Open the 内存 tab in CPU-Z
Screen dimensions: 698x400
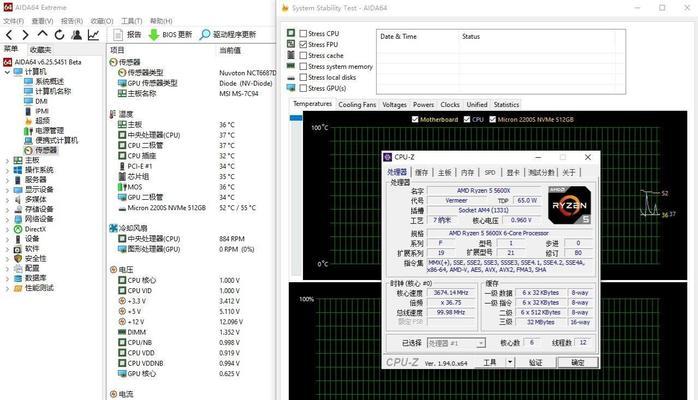tap(467, 173)
